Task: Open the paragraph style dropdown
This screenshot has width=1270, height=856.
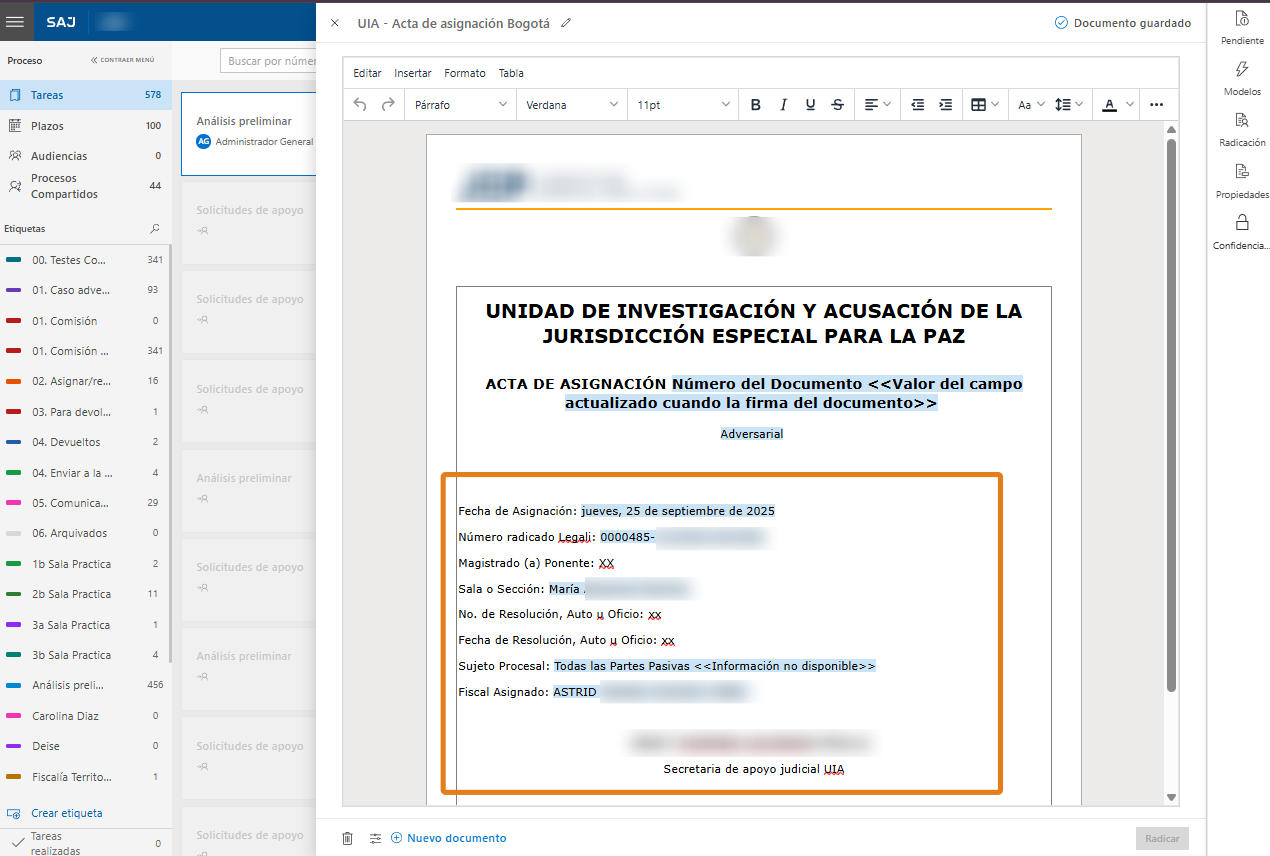Action: click(459, 104)
